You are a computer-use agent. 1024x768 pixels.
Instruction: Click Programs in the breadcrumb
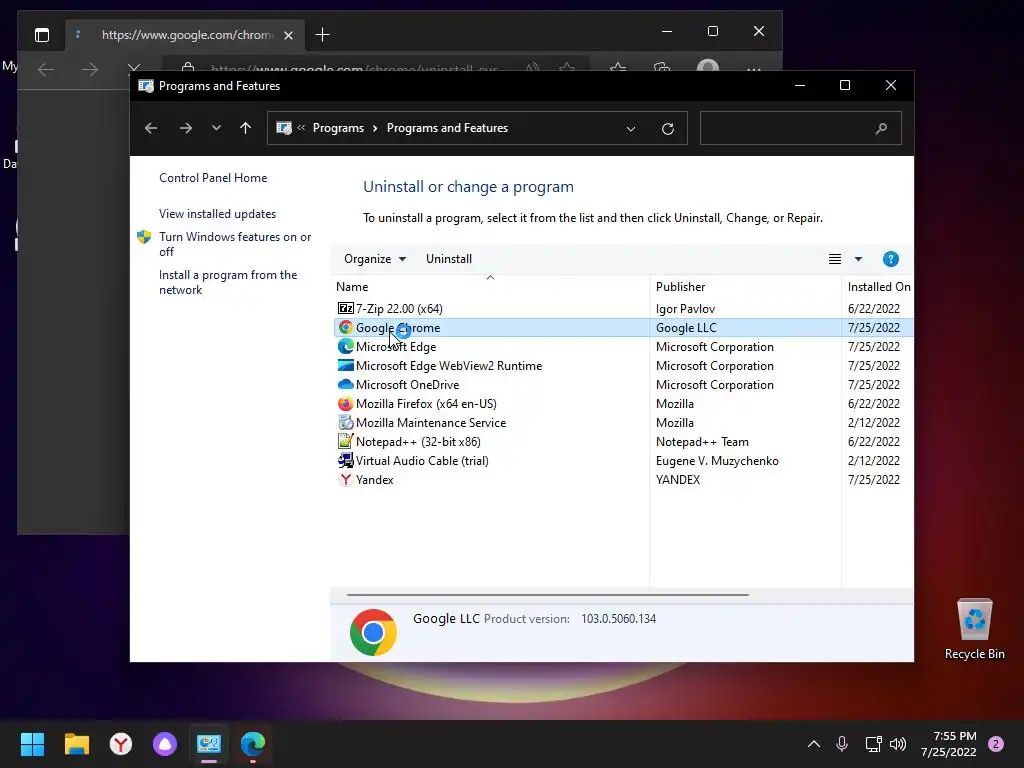pyautogui.click(x=338, y=128)
